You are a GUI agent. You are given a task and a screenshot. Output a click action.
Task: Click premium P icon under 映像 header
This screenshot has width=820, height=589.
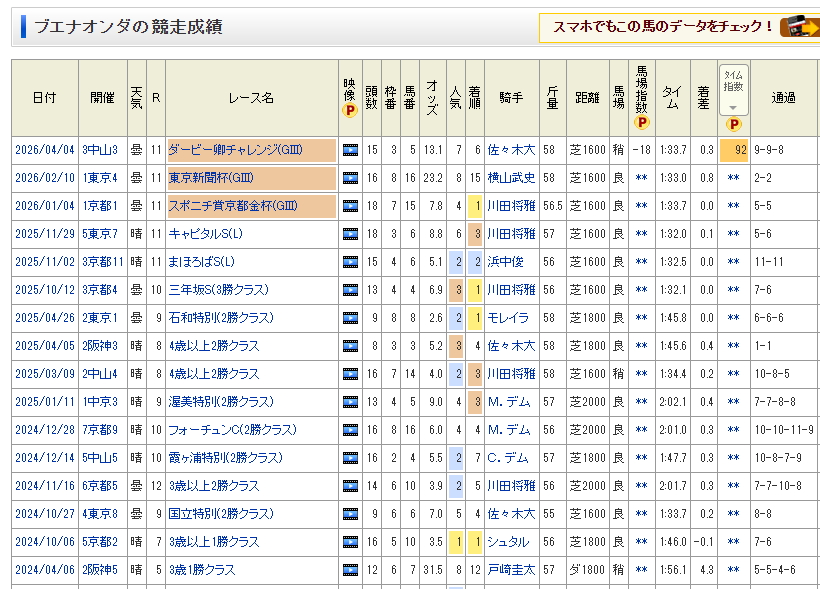tap(349, 111)
